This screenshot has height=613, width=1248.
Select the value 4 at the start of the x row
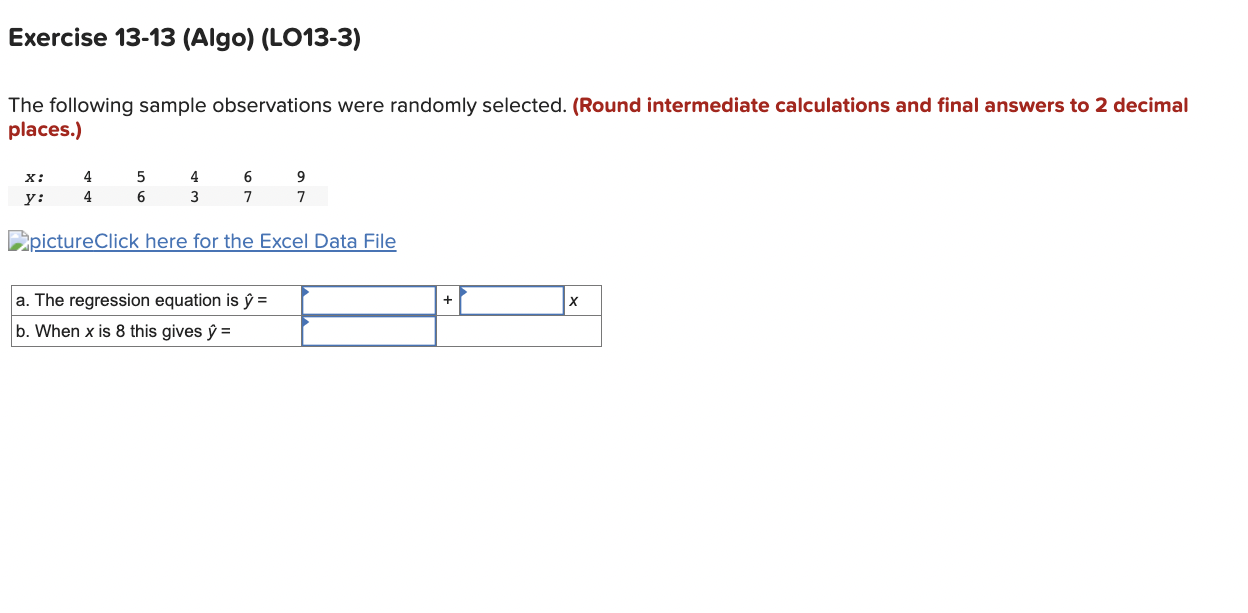(x=87, y=176)
